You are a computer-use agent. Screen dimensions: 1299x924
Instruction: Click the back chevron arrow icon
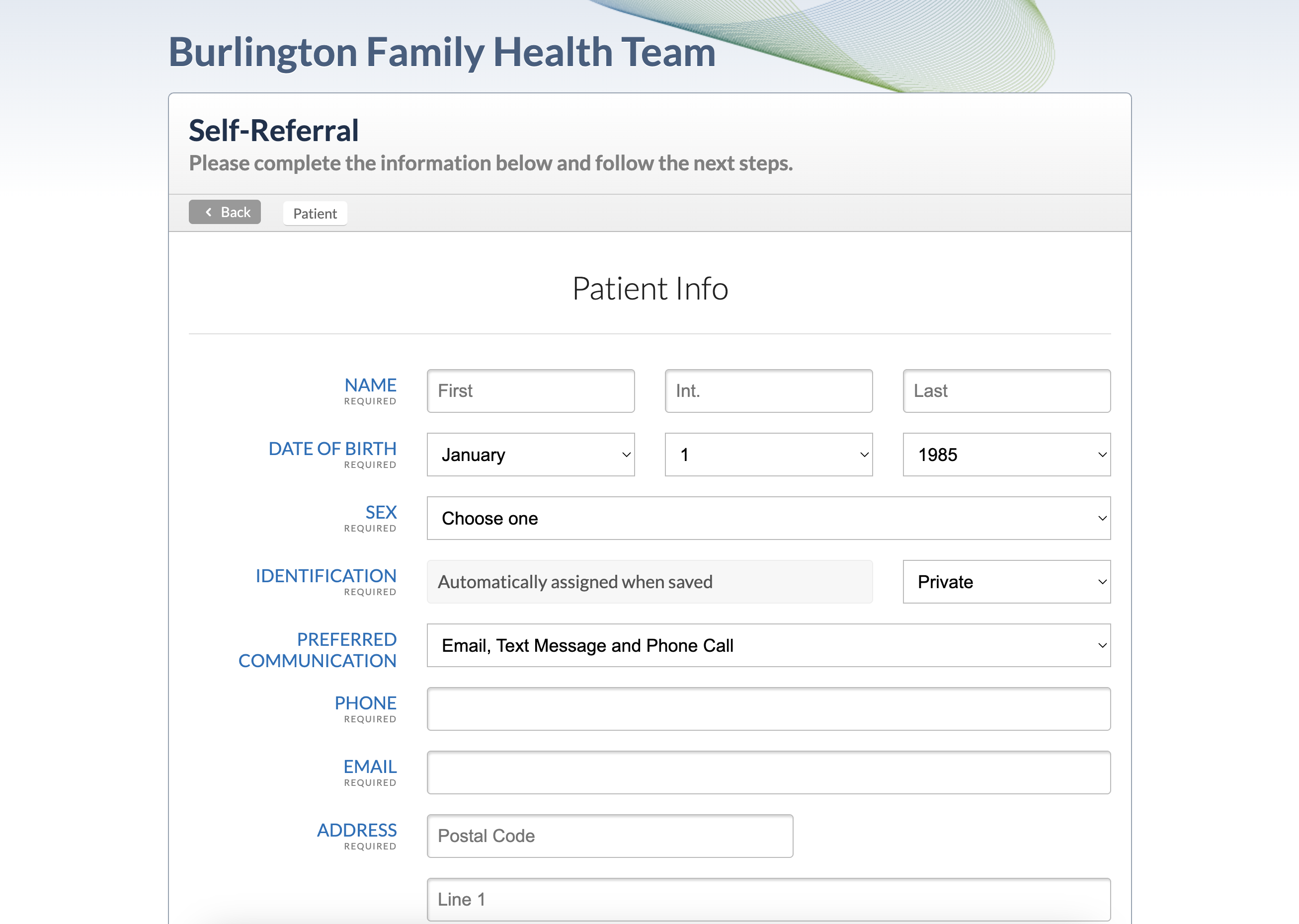pos(209,212)
